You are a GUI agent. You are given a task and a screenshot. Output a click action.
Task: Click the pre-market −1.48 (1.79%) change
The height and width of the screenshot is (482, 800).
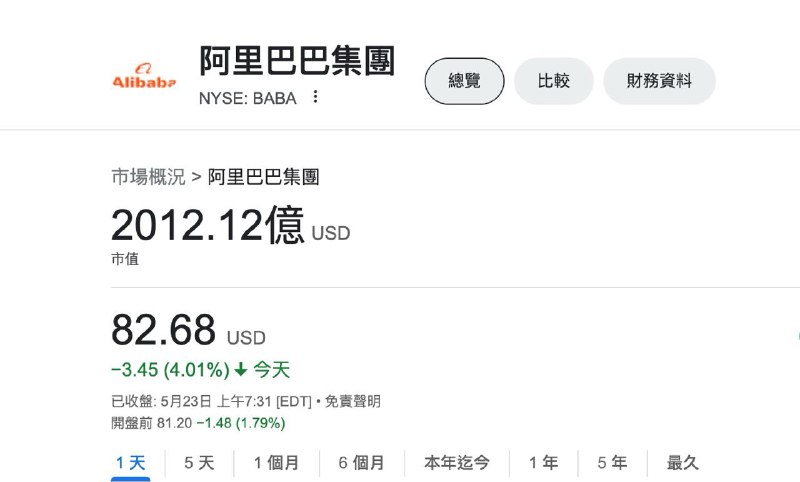(241, 423)
